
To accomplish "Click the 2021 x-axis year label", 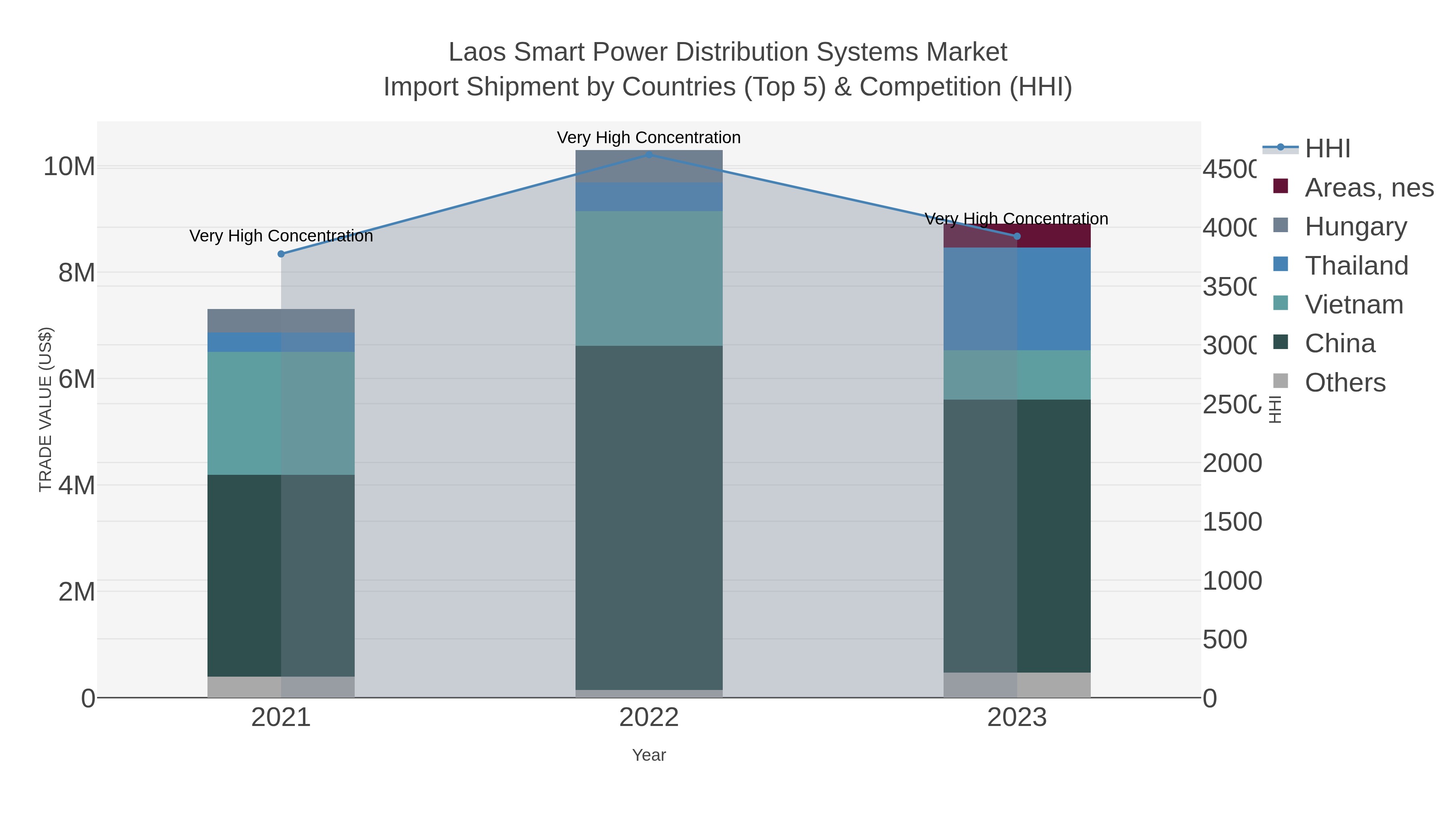I will (x=281, y=718).
